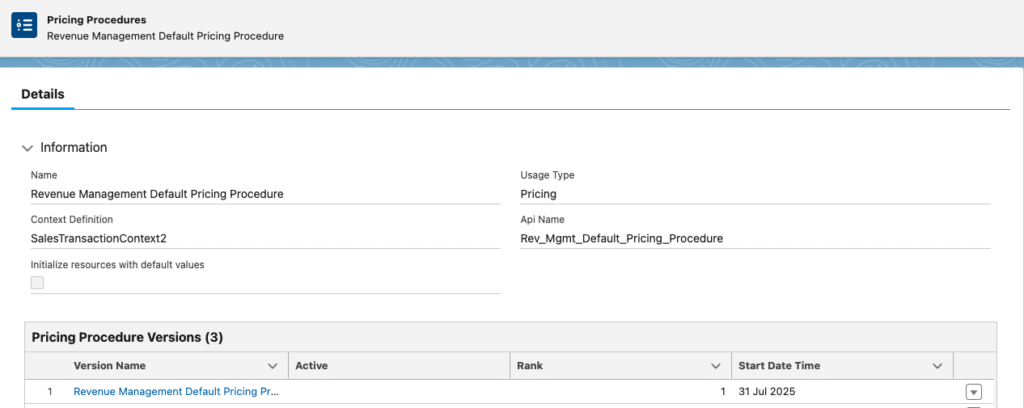Click the 31 Jul 2025 start date cell
This screenshot has width=1024, height=408.
(766, 392)
